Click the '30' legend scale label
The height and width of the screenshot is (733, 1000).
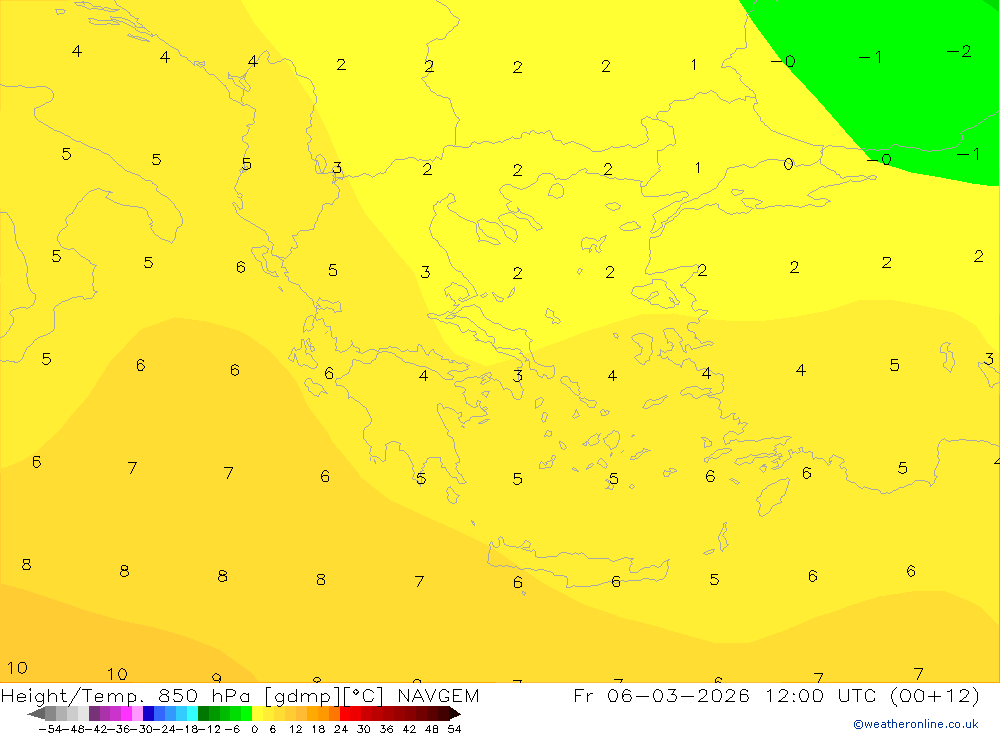[364, 729]
